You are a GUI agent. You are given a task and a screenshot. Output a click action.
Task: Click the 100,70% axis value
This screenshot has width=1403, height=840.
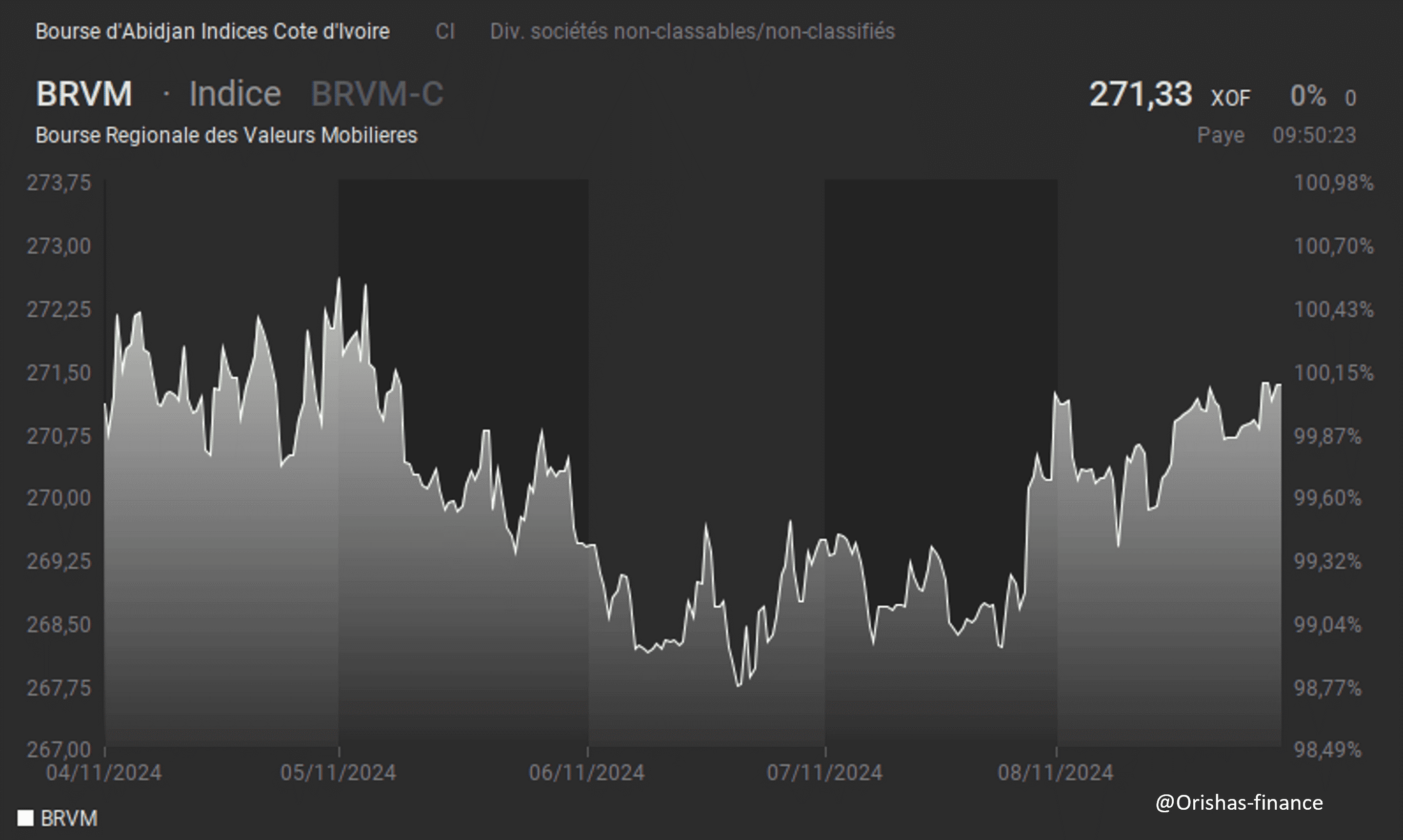[1334, 246]
